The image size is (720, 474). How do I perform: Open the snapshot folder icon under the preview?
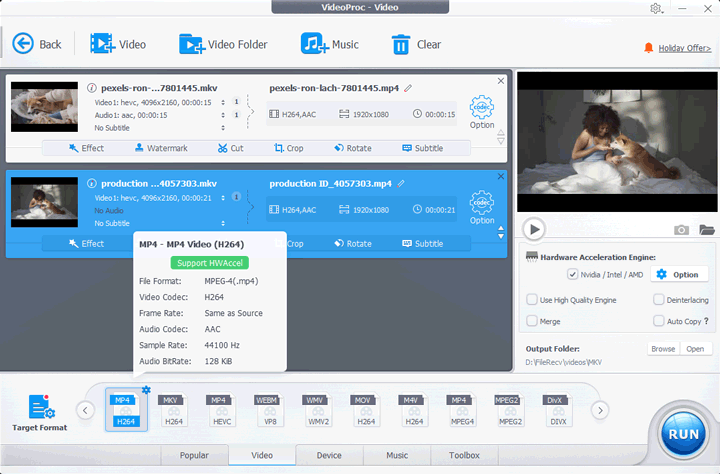[707, 230]
